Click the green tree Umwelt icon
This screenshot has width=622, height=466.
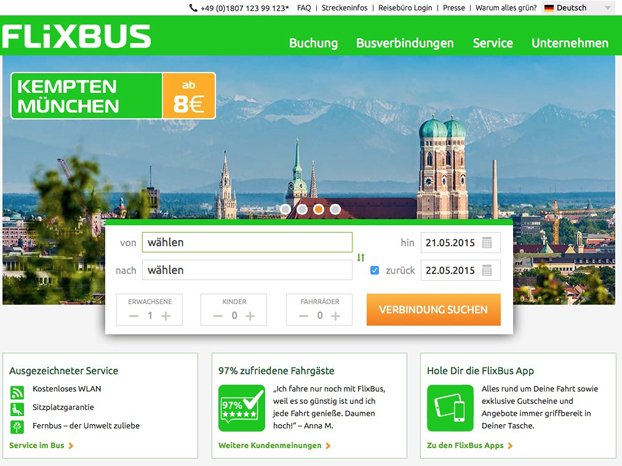[x=17, y=427]
